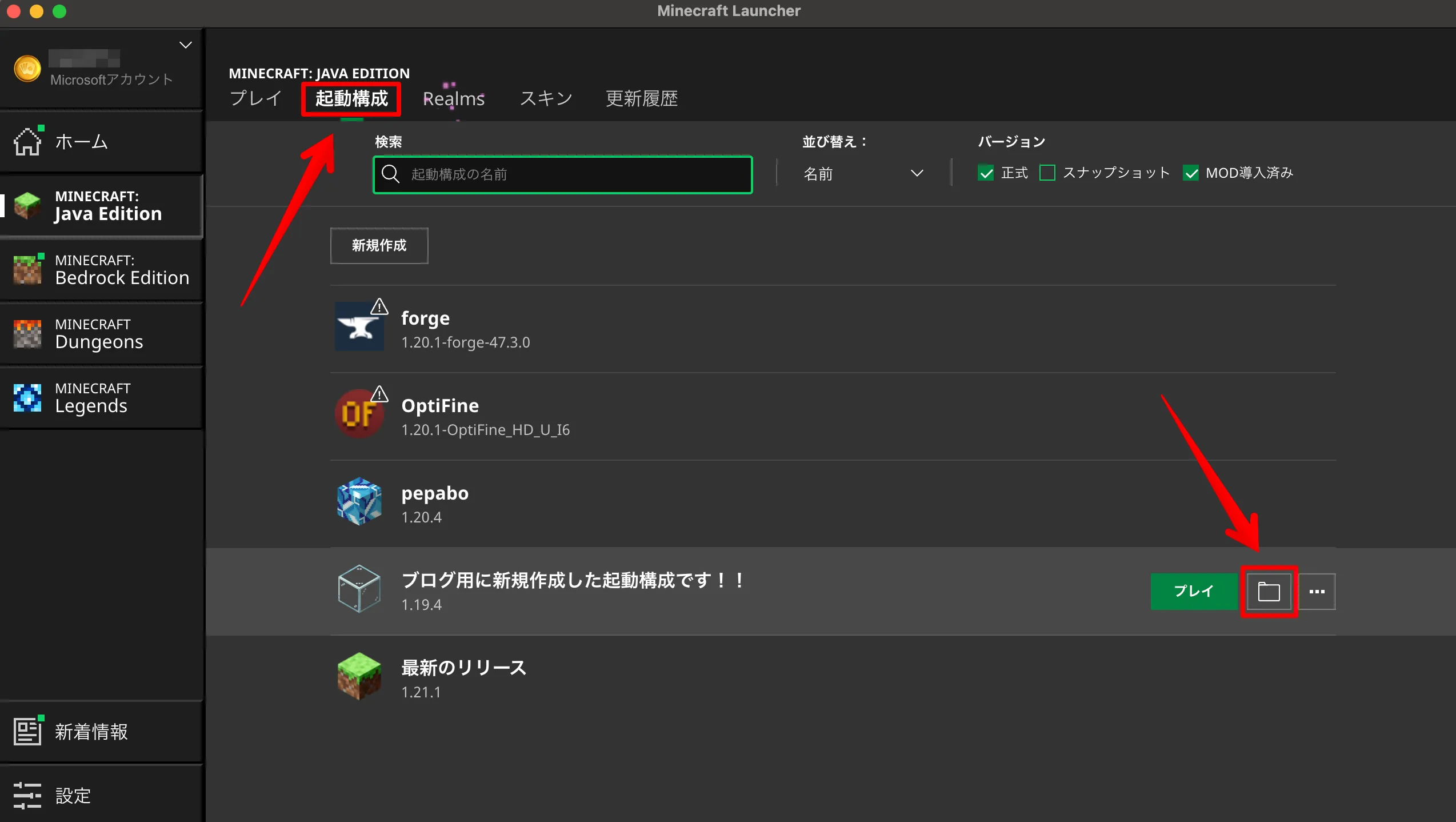Screen dimensions: 1456x822
Task: Switch to the 更新履歴 tab
Action: coord(642,99)
